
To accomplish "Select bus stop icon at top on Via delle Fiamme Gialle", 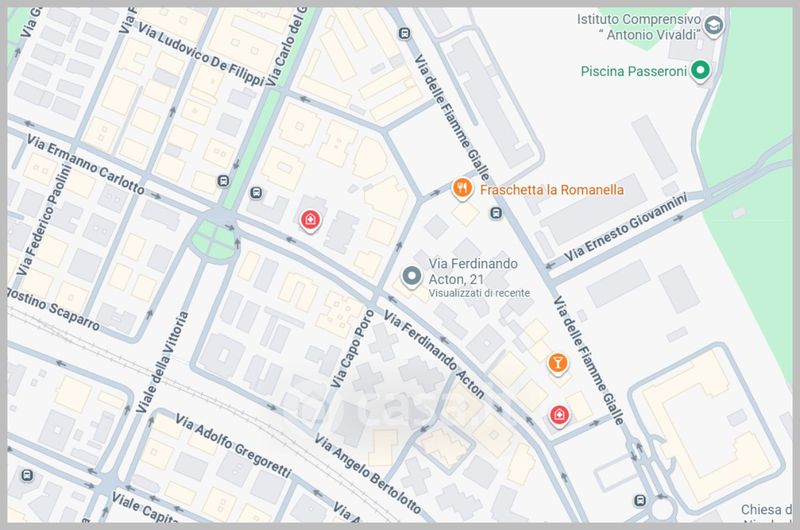I will 405,34.
